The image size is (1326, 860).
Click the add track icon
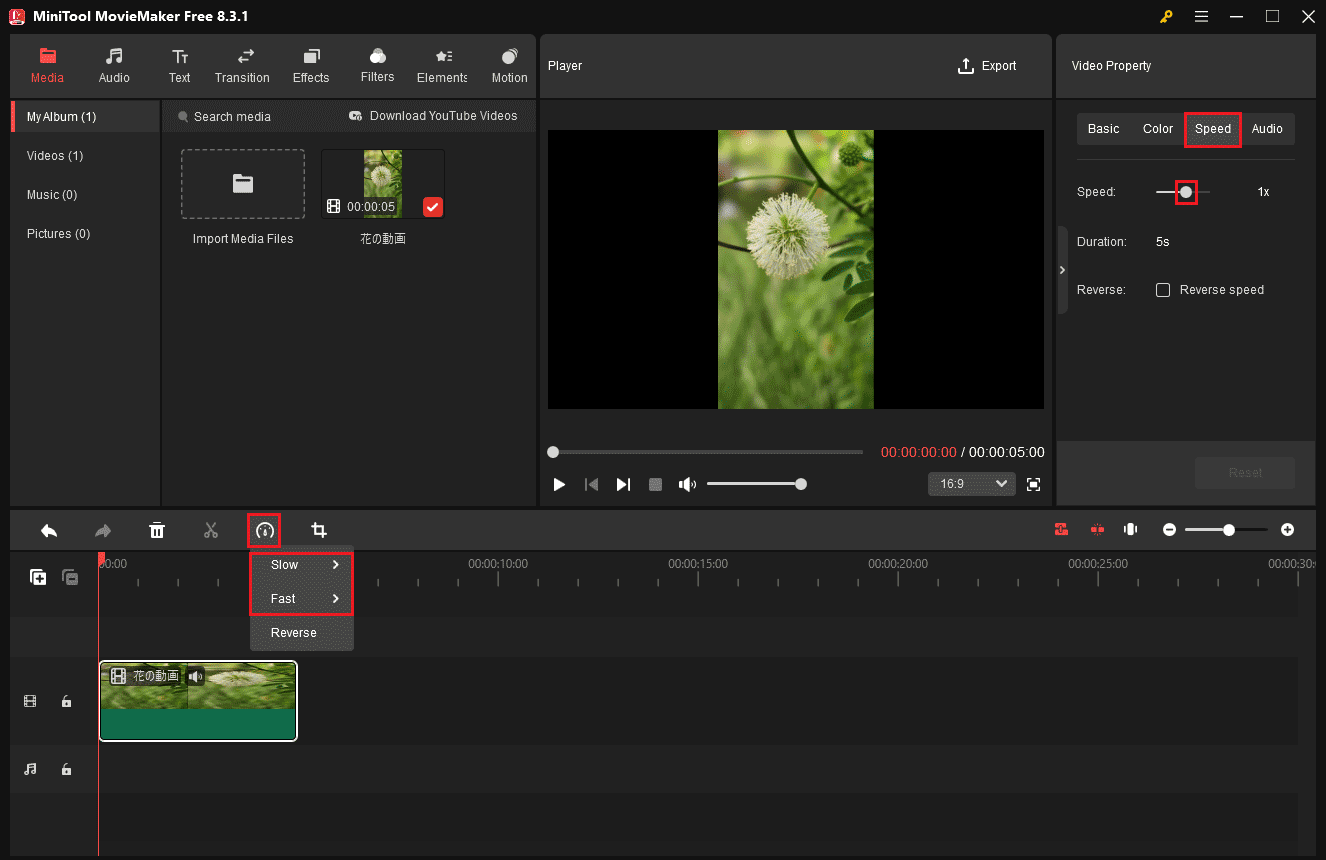[38, 577]
